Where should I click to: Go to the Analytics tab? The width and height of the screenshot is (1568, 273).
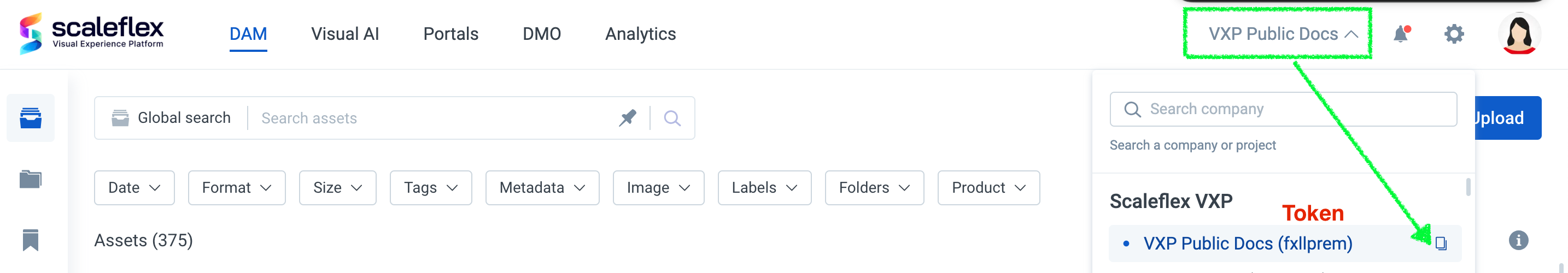click(640, 34)
